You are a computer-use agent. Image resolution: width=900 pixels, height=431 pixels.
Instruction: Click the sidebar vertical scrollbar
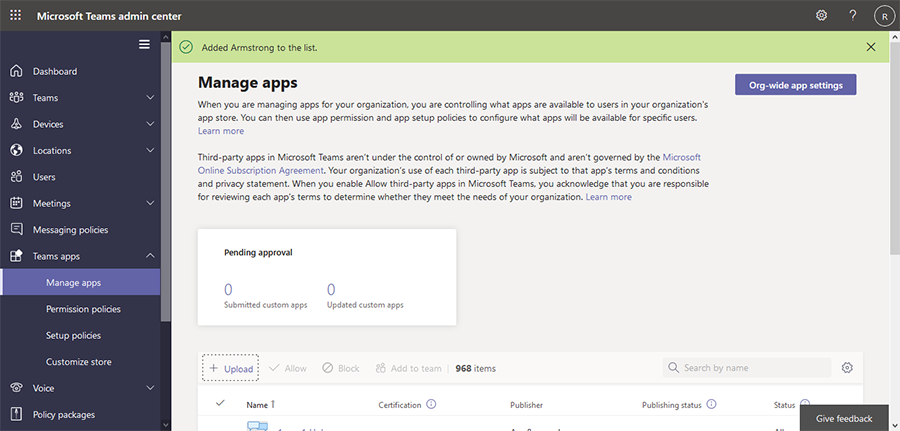[x=166, y=181]
